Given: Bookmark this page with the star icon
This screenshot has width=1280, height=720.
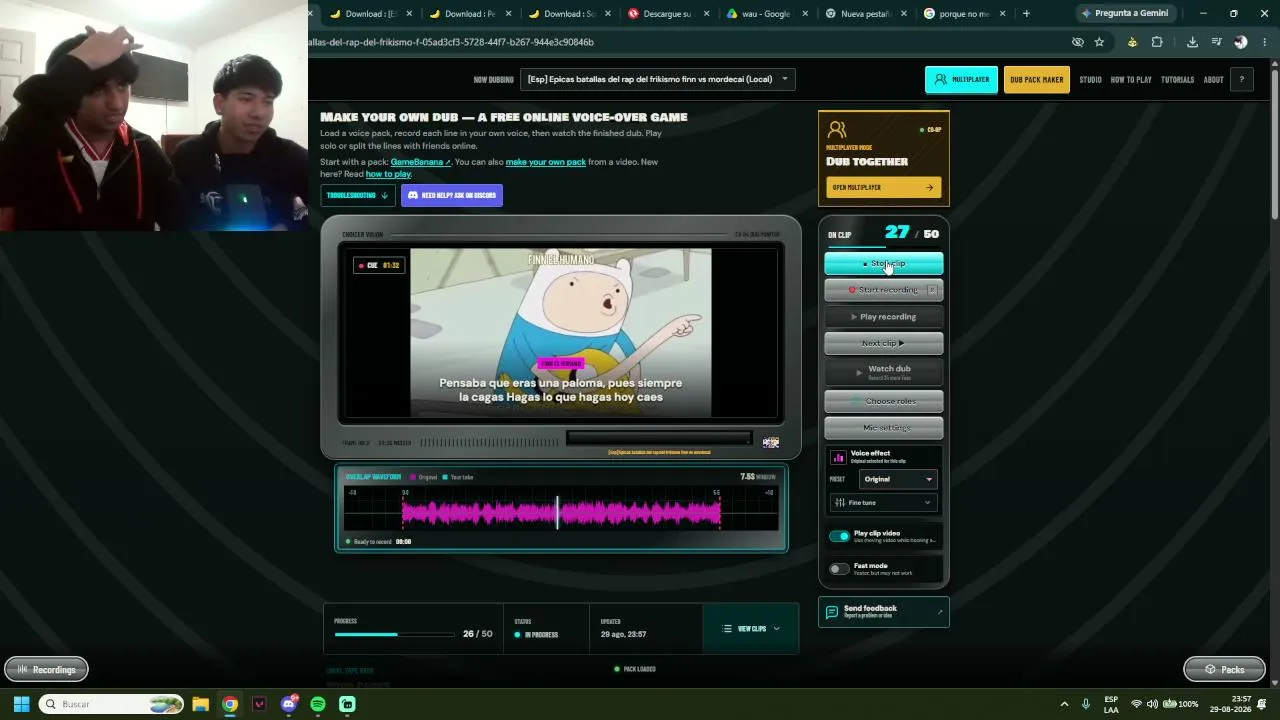Looking at the screenshot, I should point(1099,42).
